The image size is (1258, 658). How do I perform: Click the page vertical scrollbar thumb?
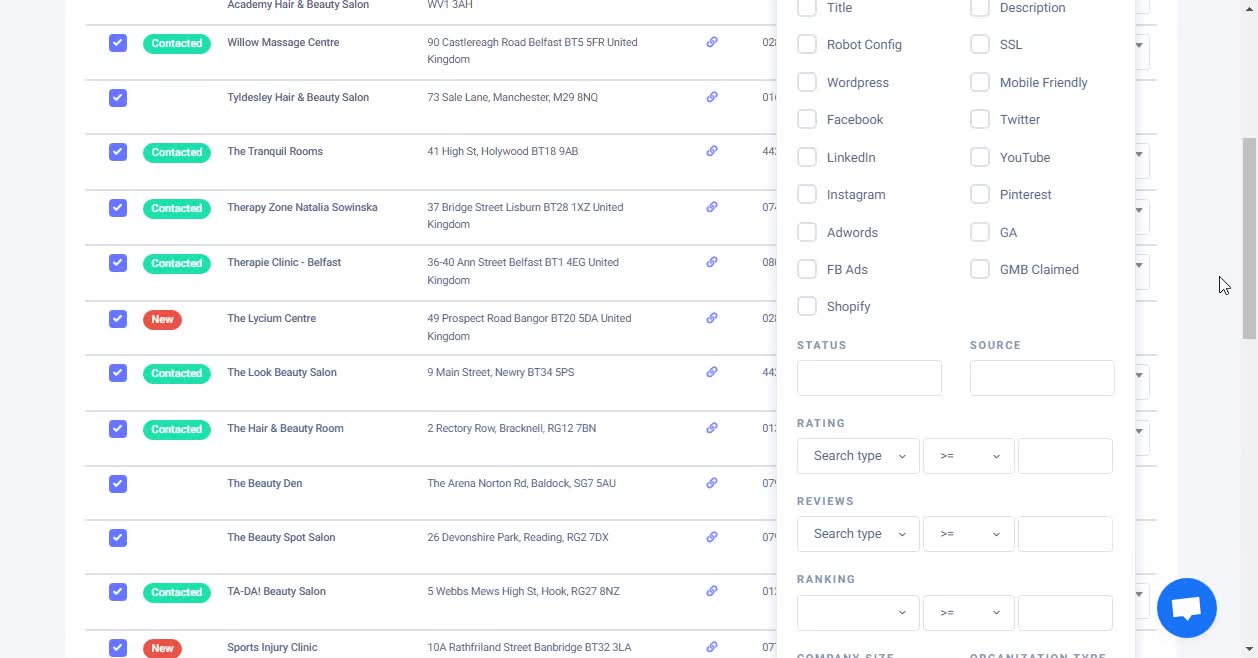click(x=1249, y=240)
